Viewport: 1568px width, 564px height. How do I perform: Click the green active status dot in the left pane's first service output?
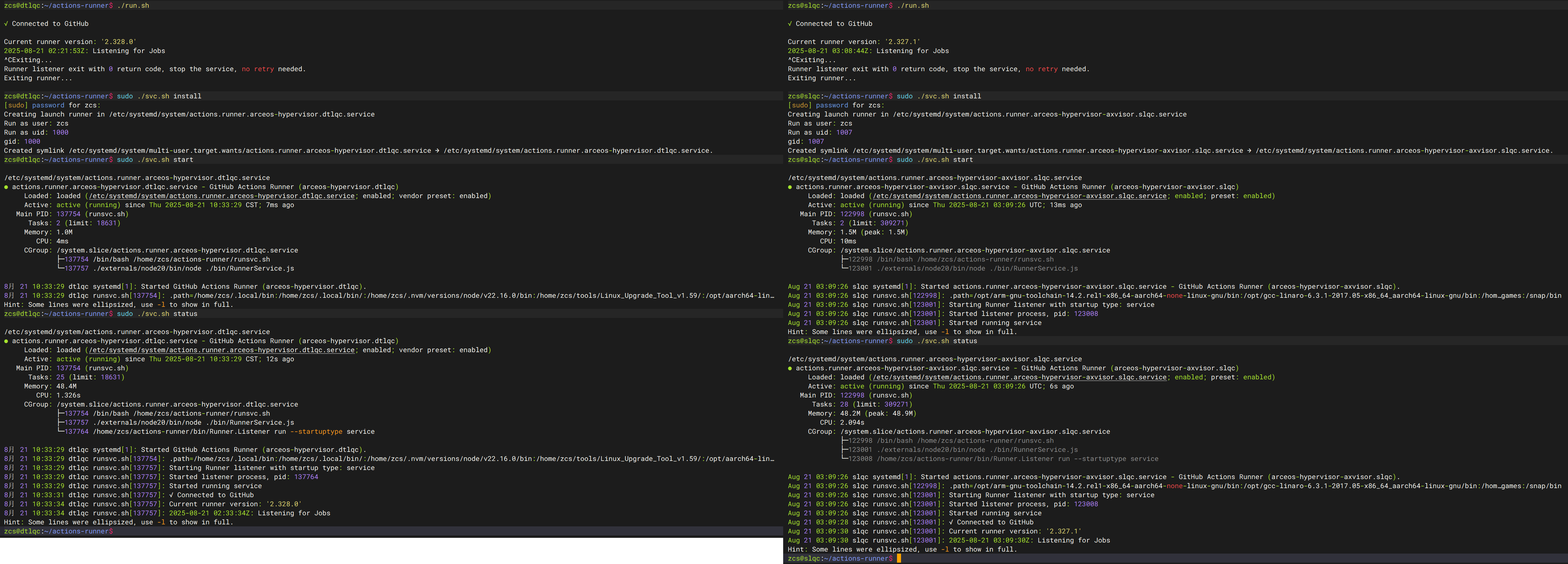[6, 187]
